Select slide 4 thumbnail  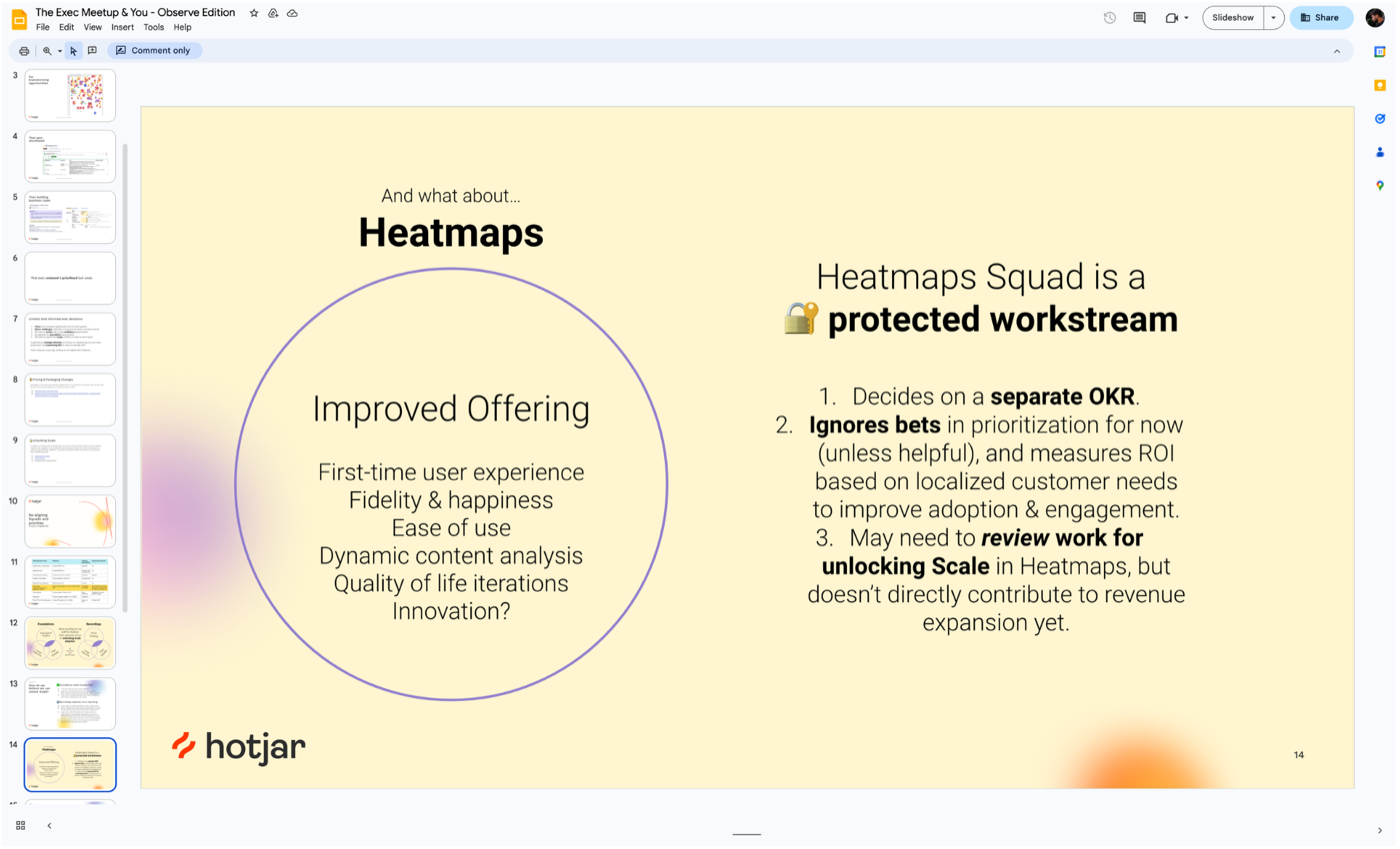tap(70, 157)
